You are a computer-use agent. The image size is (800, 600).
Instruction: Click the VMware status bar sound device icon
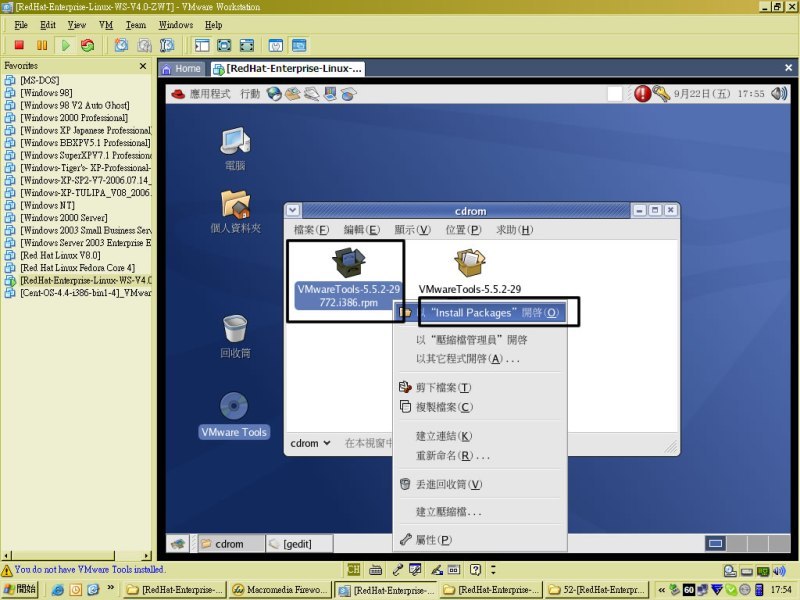tap(779, 571)
